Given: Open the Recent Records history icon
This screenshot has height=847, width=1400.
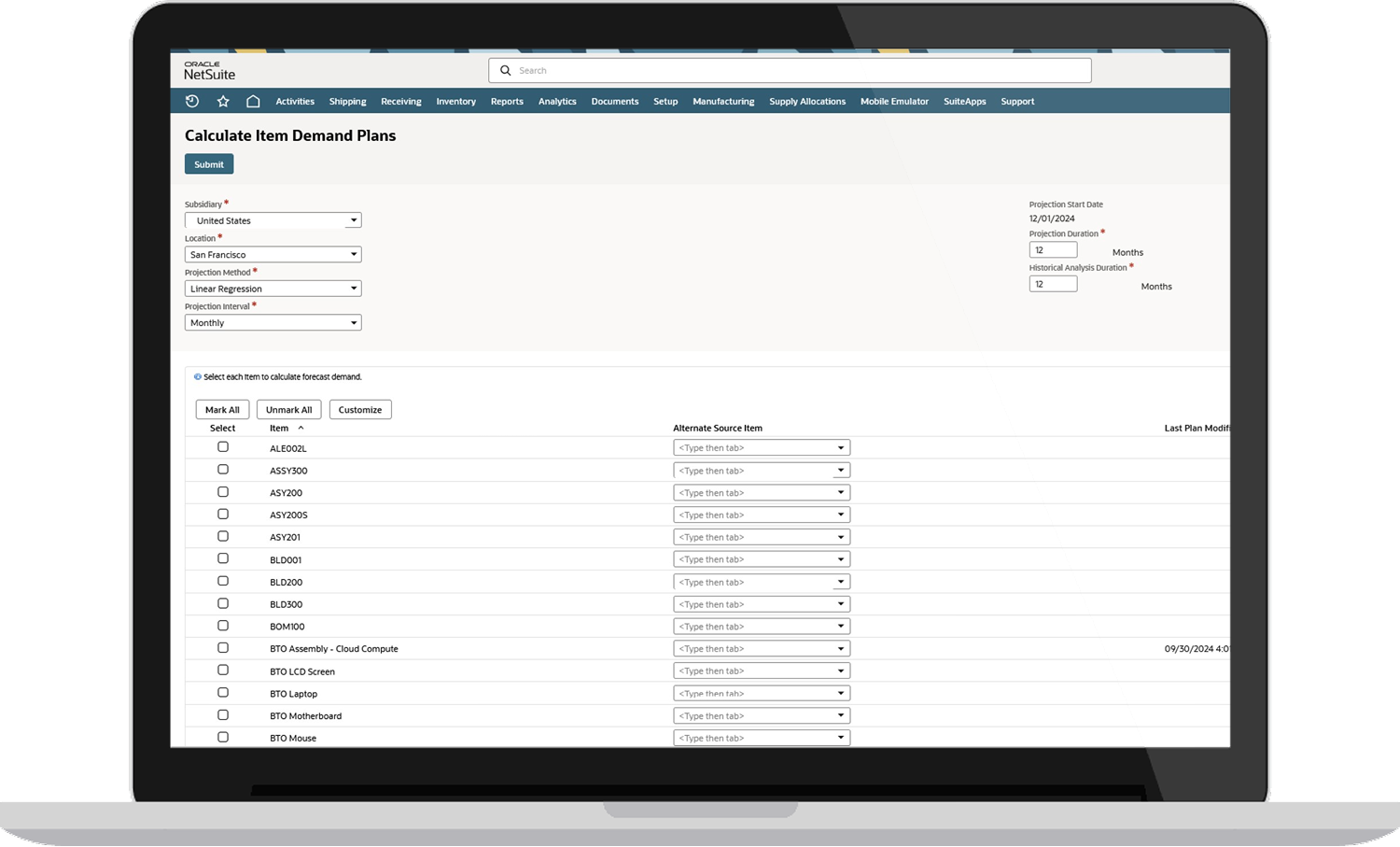Looking at the screenshot, I should [192, 101].
